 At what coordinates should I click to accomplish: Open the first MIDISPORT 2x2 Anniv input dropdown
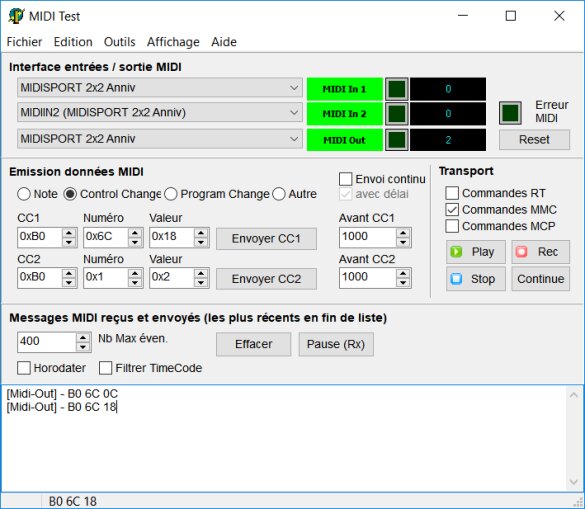click(x=160, y=88)
